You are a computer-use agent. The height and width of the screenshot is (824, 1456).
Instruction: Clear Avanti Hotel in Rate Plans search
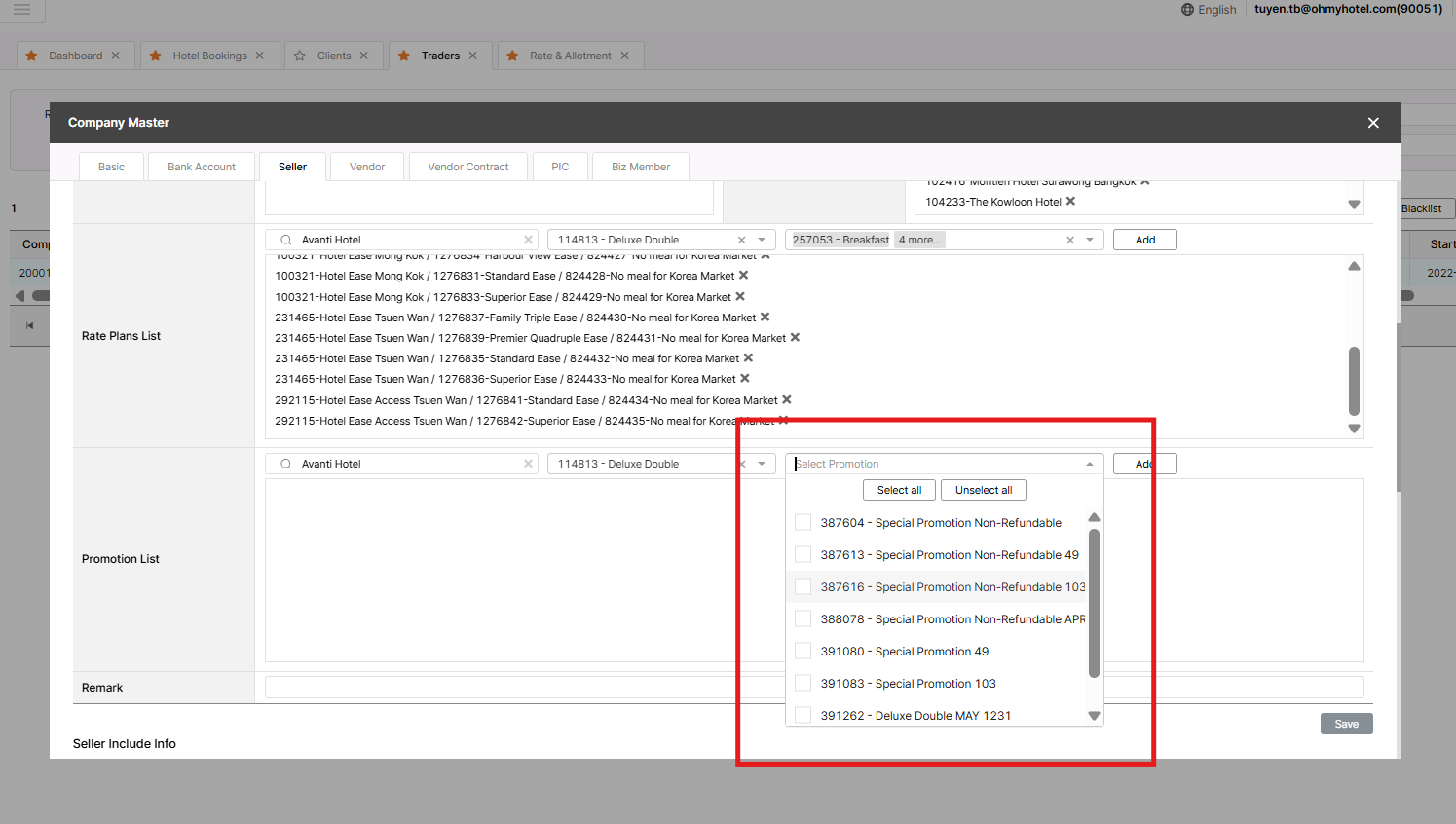[x=528, y=240]
